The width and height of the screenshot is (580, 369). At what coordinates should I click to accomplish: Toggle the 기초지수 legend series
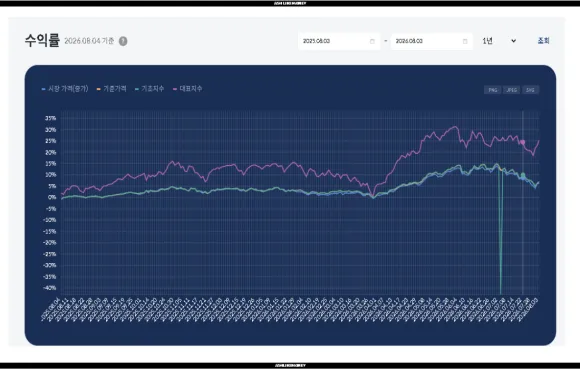(149, 89)
